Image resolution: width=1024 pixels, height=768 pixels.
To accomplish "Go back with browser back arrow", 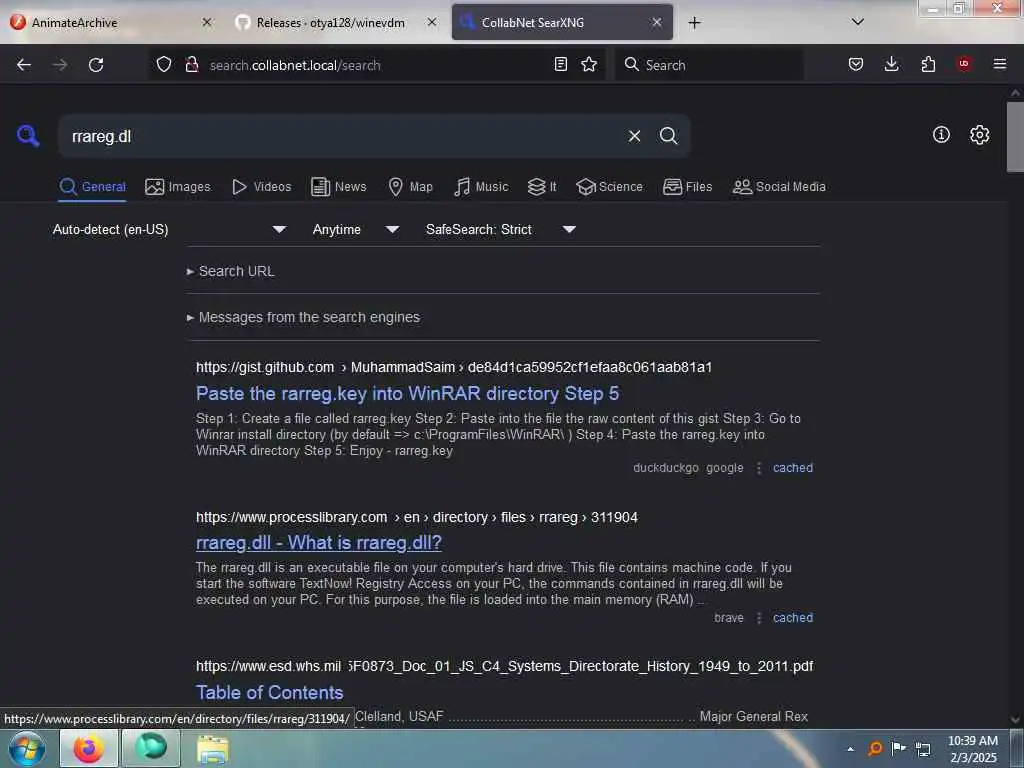I will pyautogui.click(x=24, y=65).
